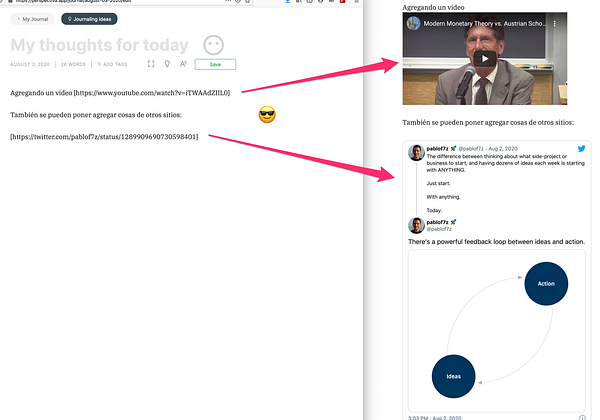
Task: Open the YouTube video options menu
Action: click(554, 24)
